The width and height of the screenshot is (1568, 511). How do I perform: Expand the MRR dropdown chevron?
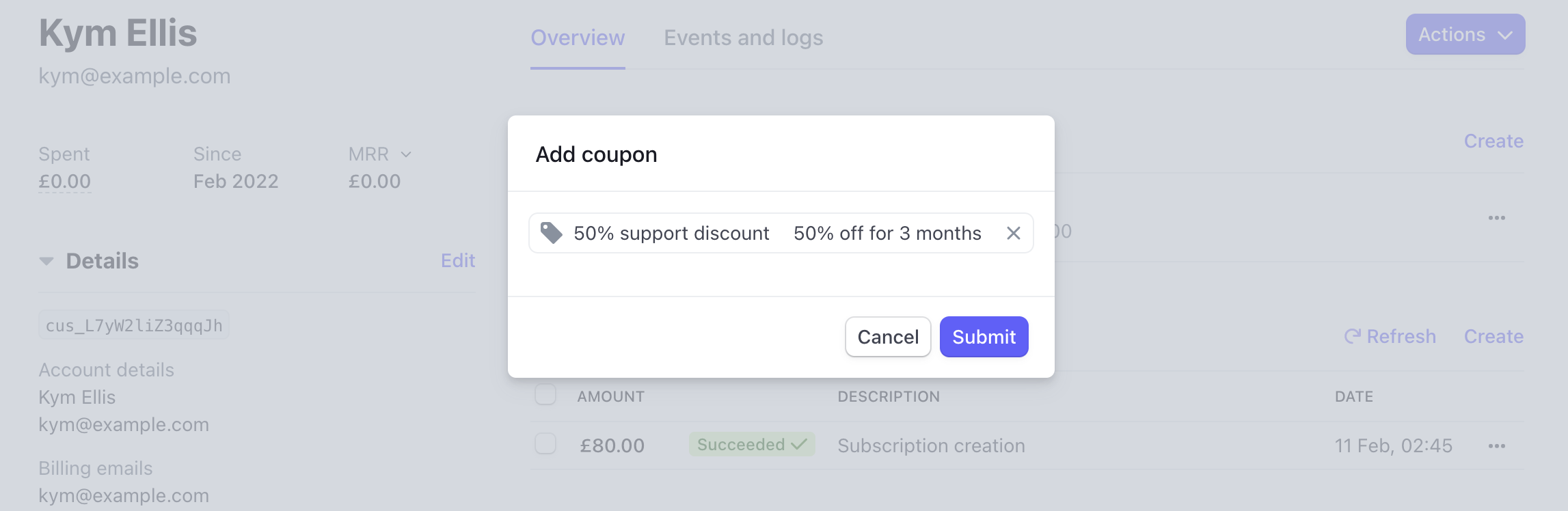click(406, 154)
